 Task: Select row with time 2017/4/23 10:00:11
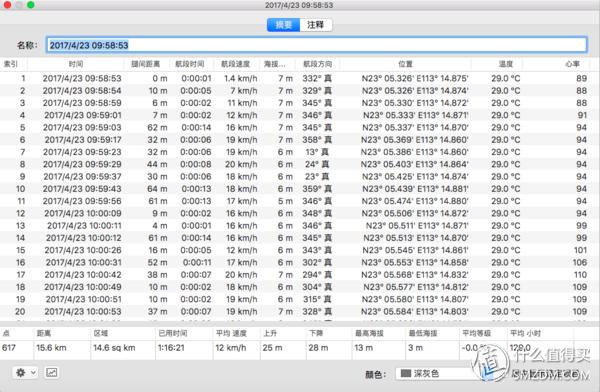(300, 225)
